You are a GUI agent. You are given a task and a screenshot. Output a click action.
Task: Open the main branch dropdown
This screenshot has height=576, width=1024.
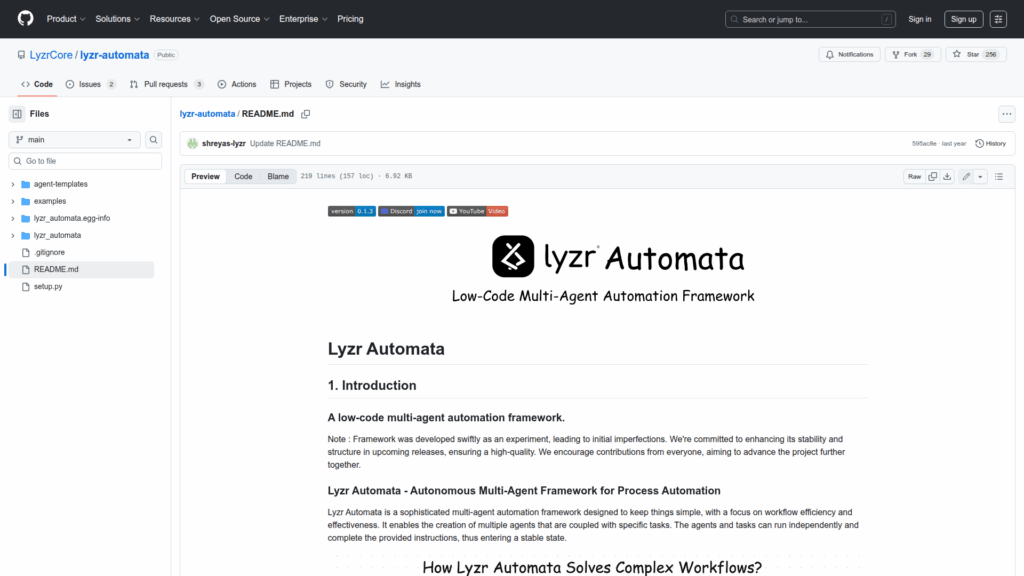[x=75, y=140]
